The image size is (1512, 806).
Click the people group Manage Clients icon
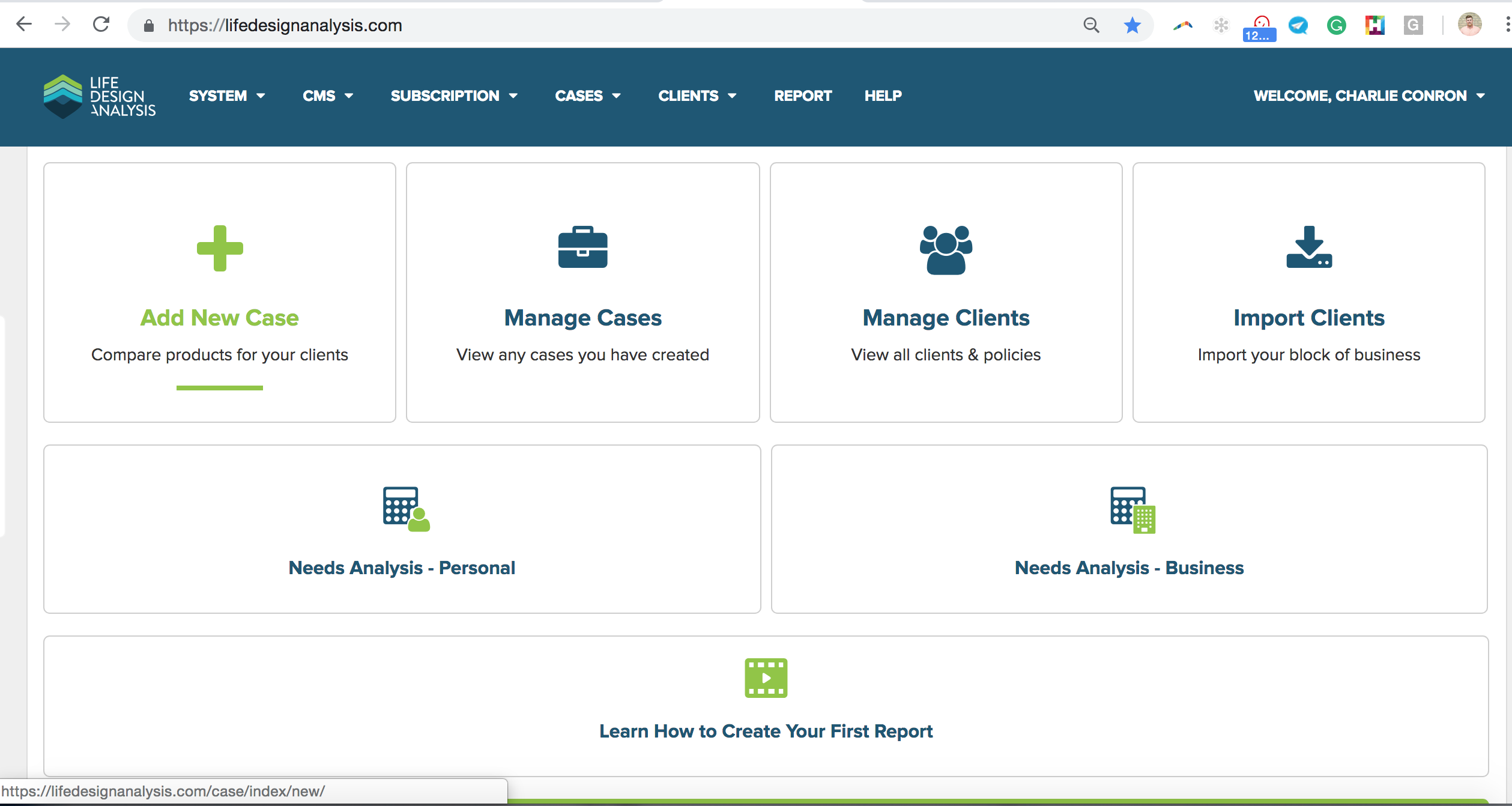(946, 250)
